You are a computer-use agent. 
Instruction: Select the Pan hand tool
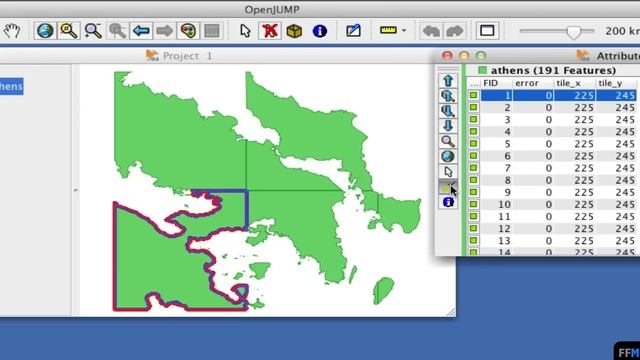[x=12, y=31]
